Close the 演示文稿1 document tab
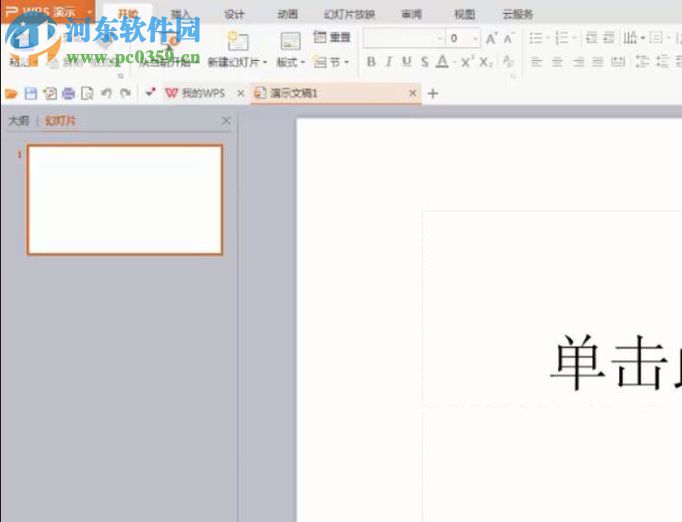This screenshot has width=682, height=522. click(x=413, y=93)
